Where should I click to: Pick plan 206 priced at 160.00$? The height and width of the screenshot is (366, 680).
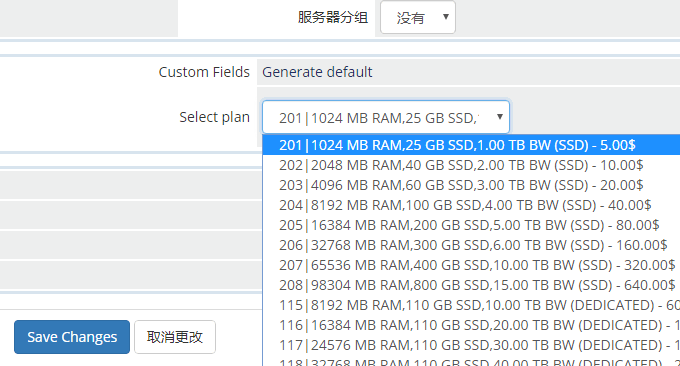click(471, 245)
